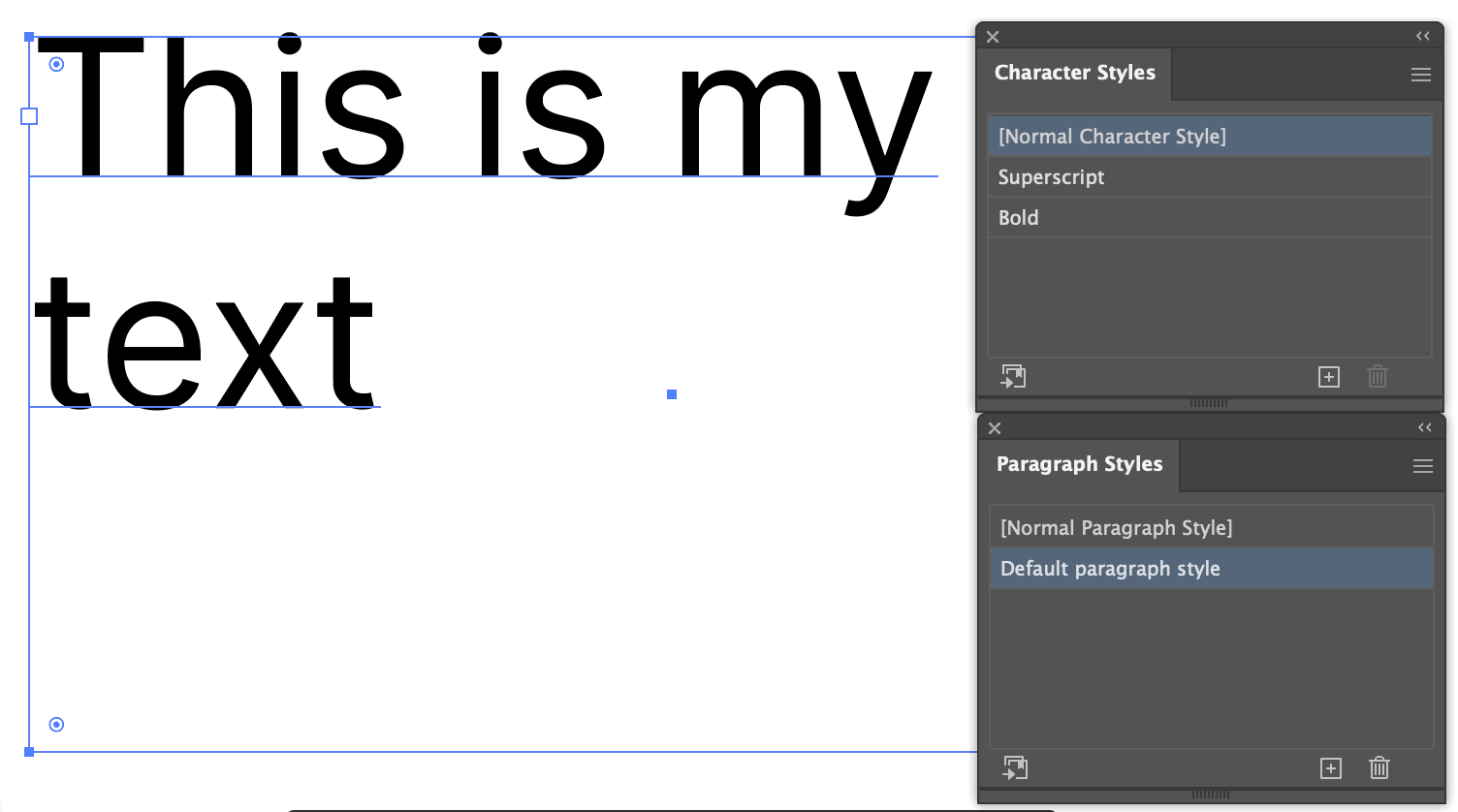Load styles from library in Character Styles panel
The width and height of the screenshot is (1458, 812).
click(1014, 376)
